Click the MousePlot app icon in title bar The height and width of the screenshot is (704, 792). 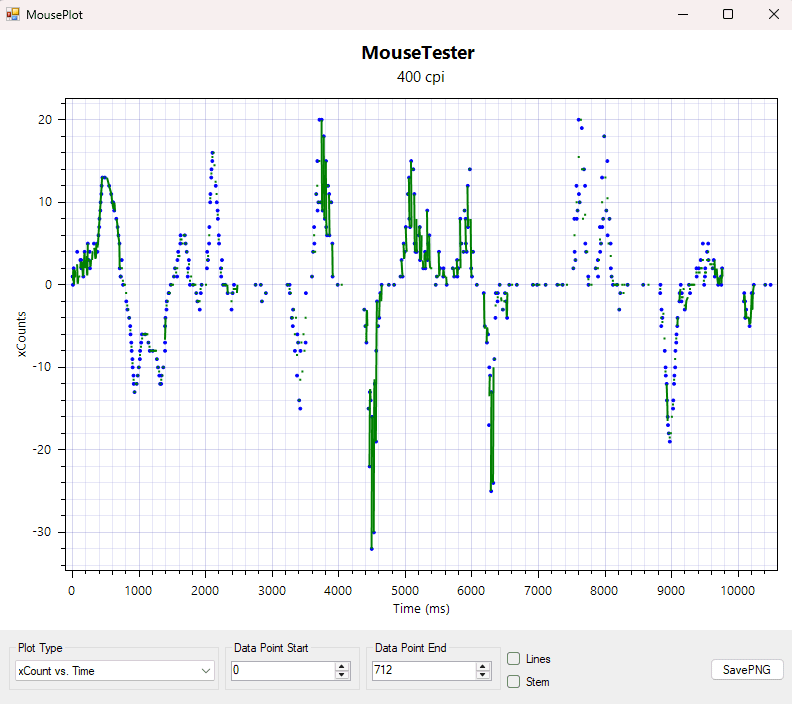(13, 15)
